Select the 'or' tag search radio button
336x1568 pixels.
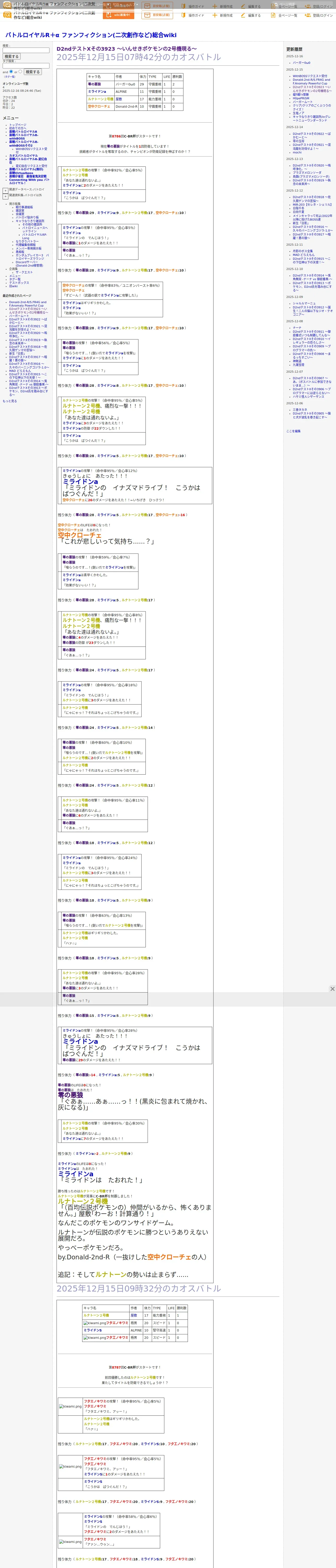[20, 71]
